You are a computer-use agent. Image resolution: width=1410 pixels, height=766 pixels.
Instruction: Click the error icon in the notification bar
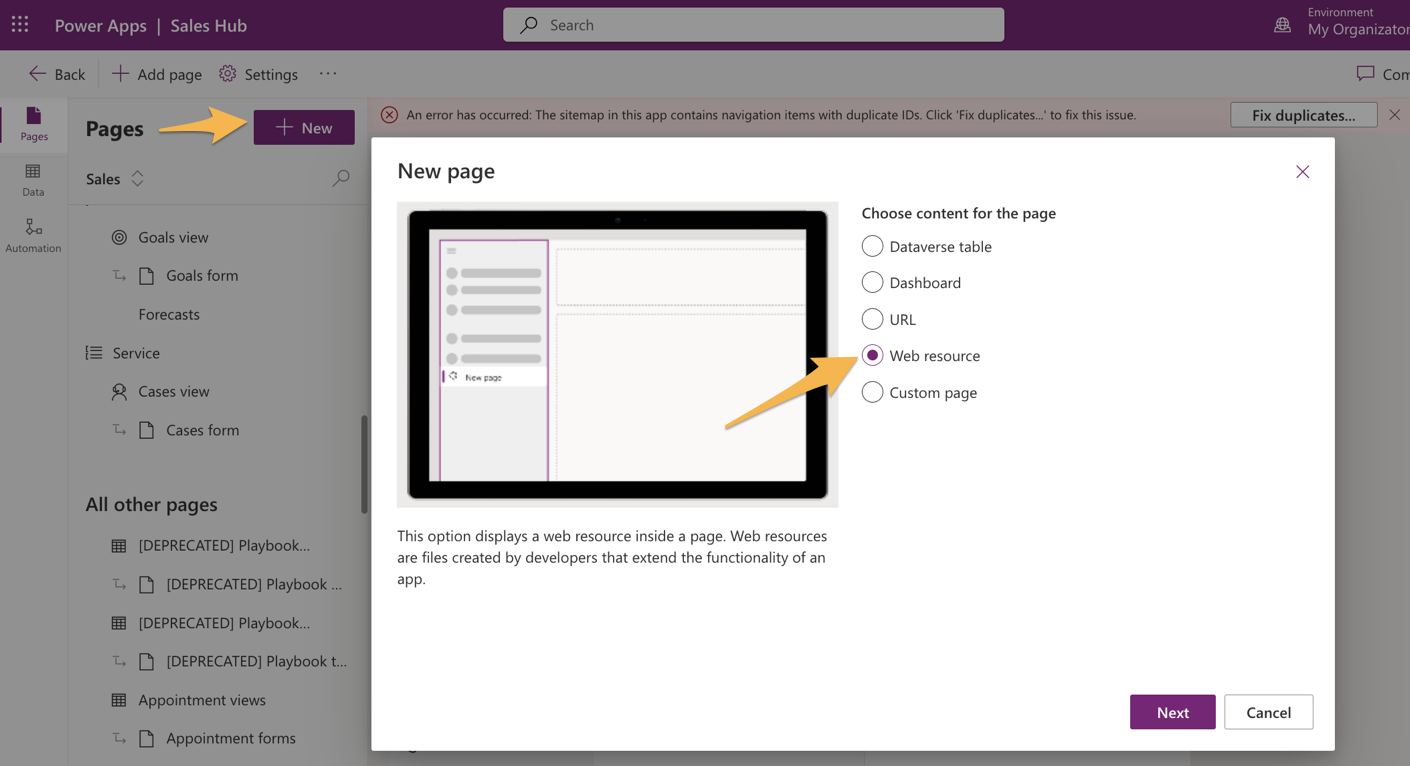tap(389, 115)
